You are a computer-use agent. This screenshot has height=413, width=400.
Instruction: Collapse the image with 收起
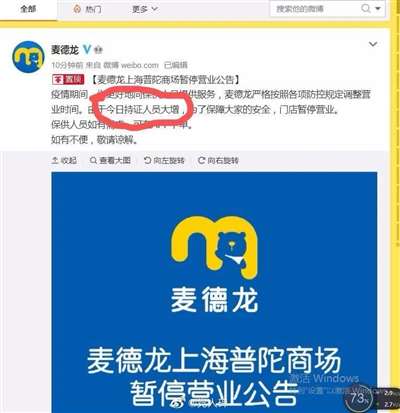point(64,160)
